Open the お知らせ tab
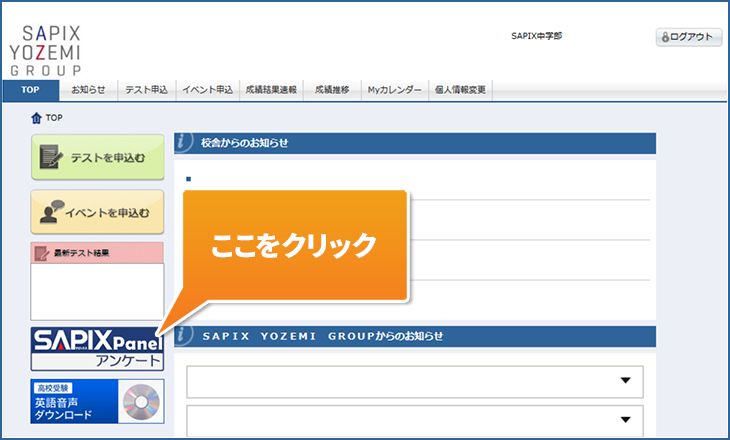The image size is (730, 440). click(x=88, y=90)
